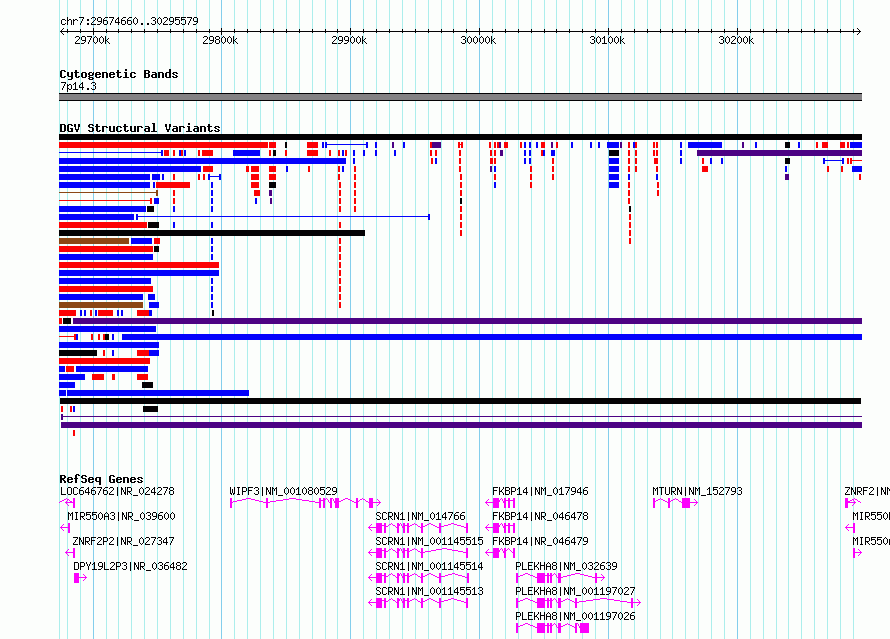Open the ZNRF2P2|NR_027347 gene label
The width and height of the screenshot is (890, 639).
pyautogui.click(x=123, y=541)
